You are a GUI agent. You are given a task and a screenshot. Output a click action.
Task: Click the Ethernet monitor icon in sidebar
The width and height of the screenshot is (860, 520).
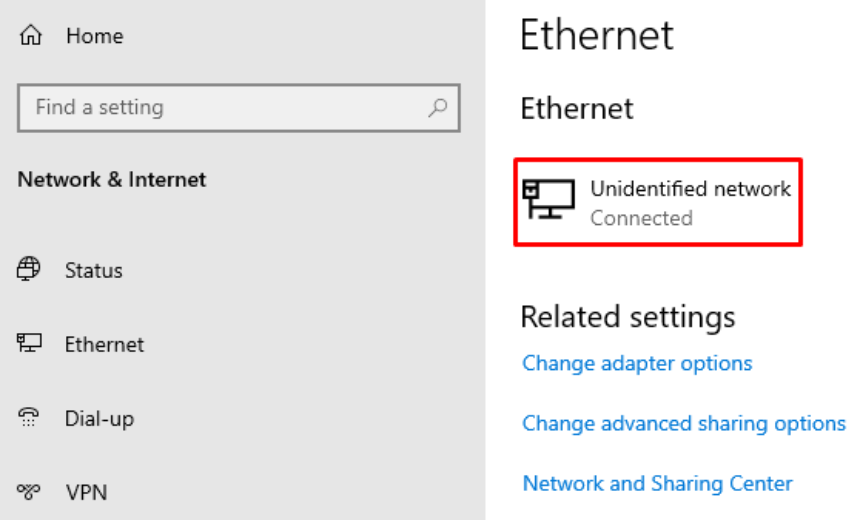click(30, 343)
